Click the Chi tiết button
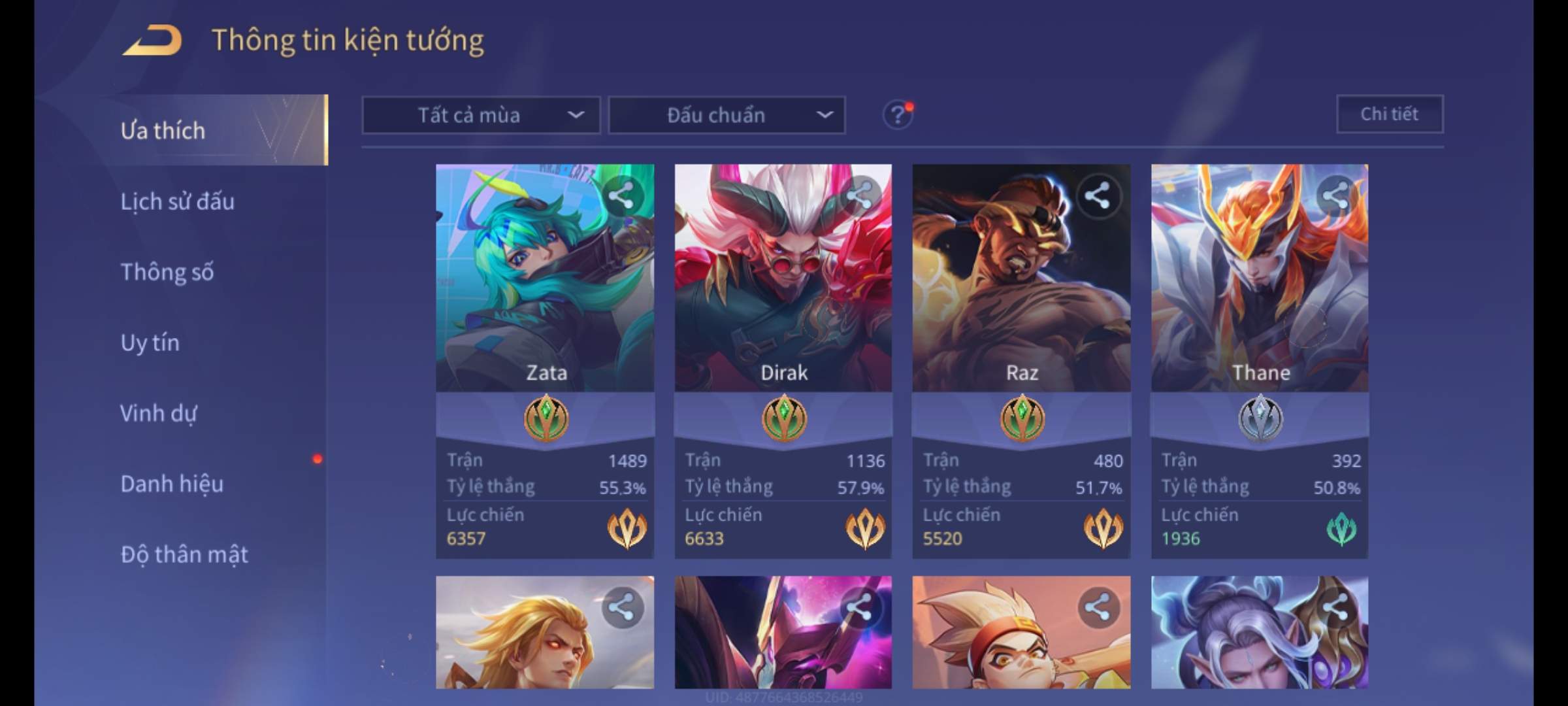This screenshot has width=1568, height=706. 1390,114
